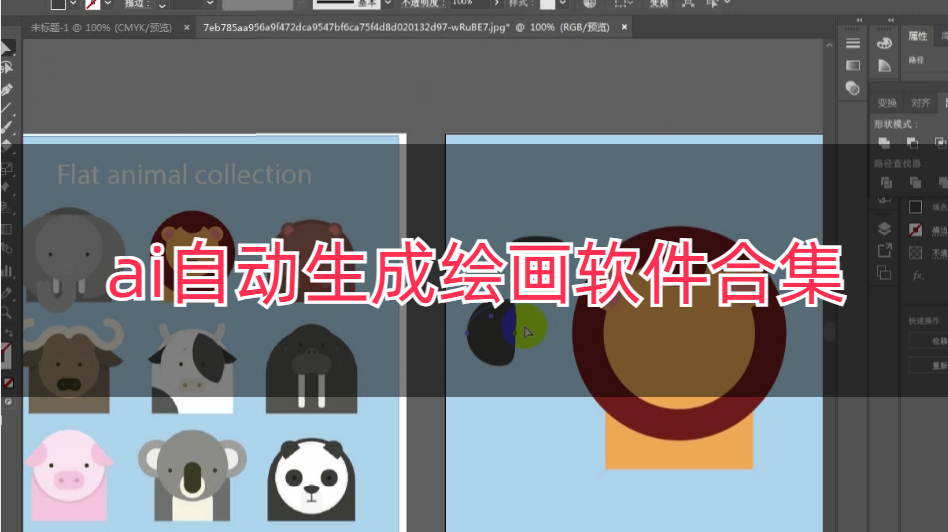Click the walrus in reference image
The width and height of the screenshot is (948, 532).
click(x=311, y=369)
